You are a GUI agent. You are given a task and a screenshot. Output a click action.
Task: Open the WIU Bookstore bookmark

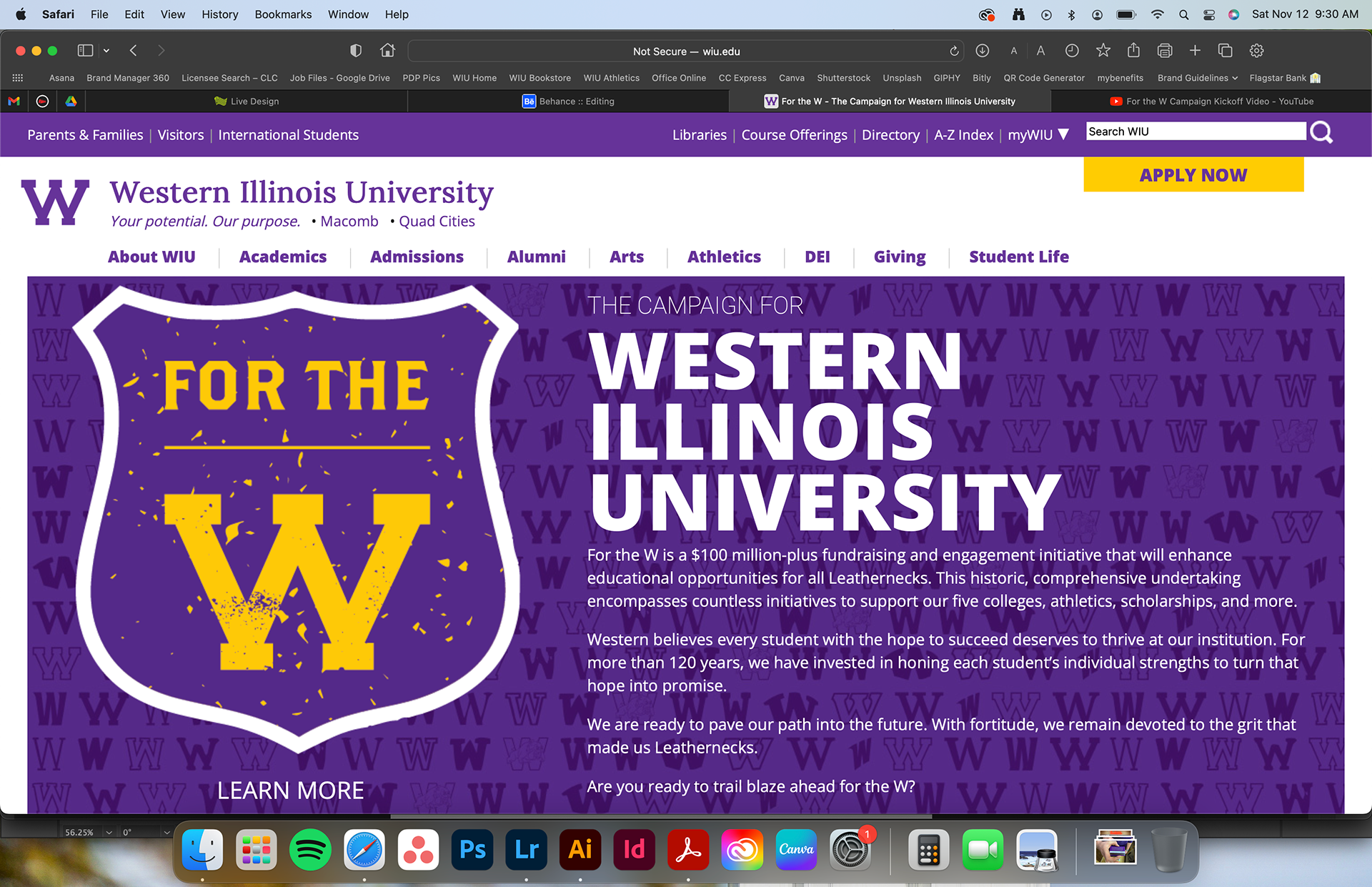540,78
